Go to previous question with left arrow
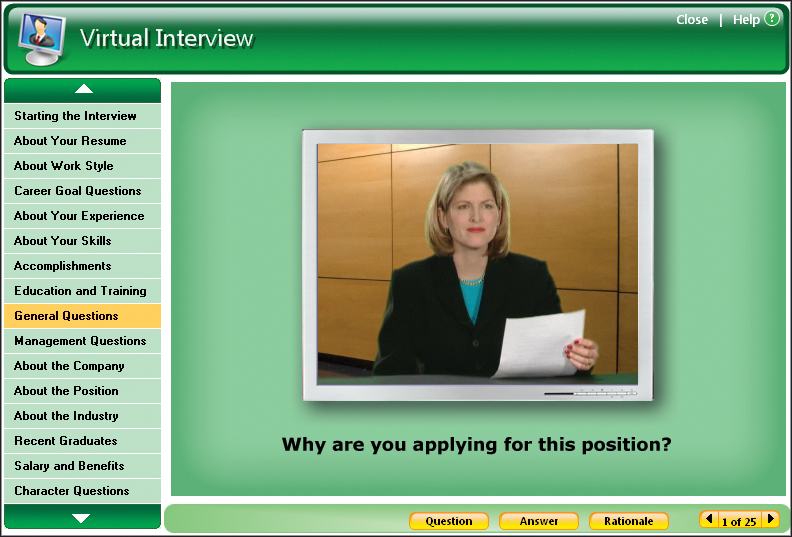 tap(709, 520)
